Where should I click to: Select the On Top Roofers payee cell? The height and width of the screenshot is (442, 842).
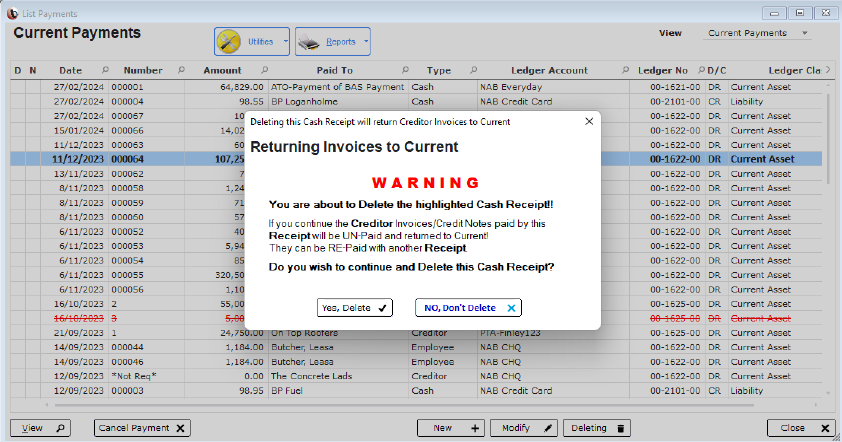338,334
